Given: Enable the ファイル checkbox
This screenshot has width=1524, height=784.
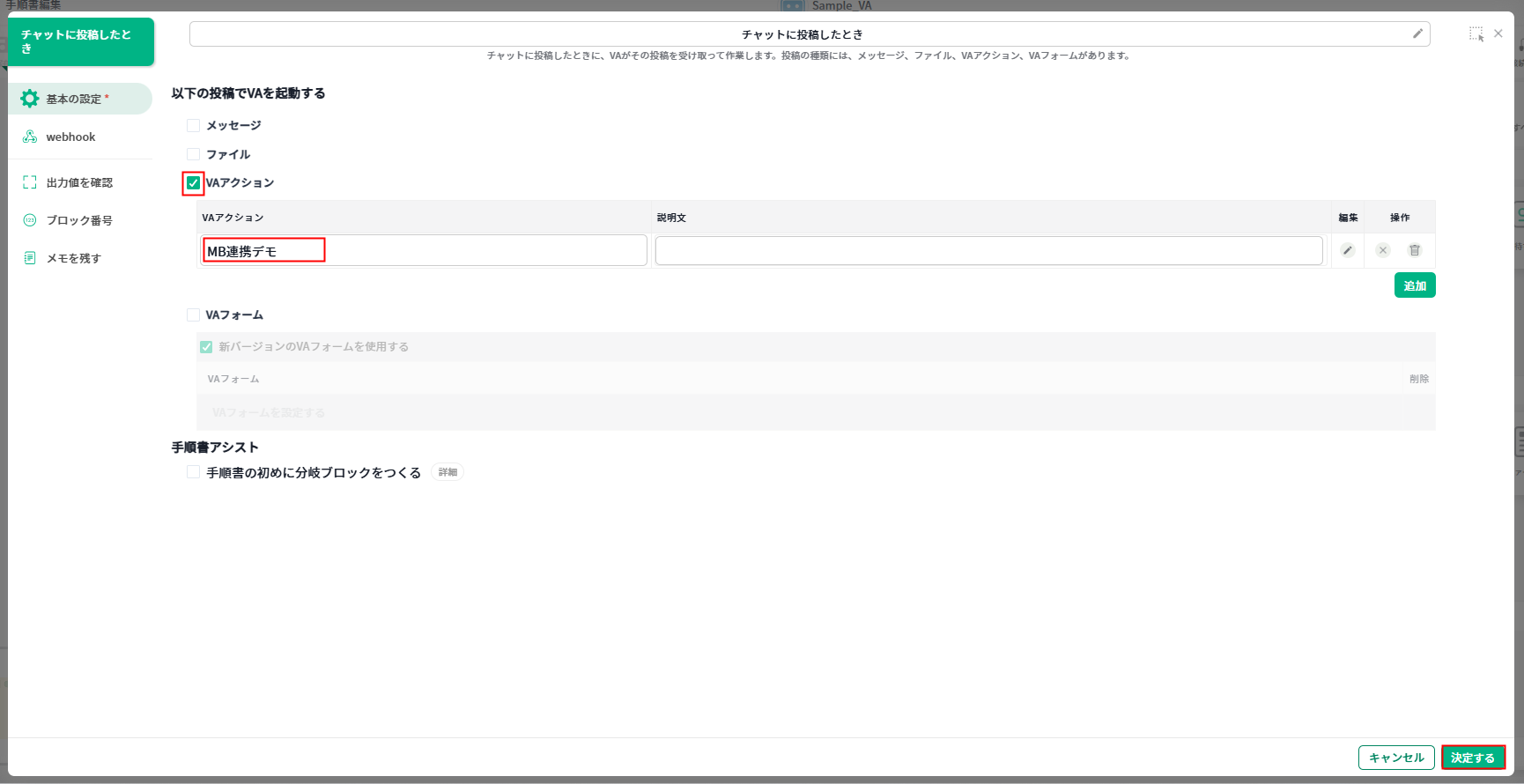Looking at the screenshot, I should tap(193, 154).
